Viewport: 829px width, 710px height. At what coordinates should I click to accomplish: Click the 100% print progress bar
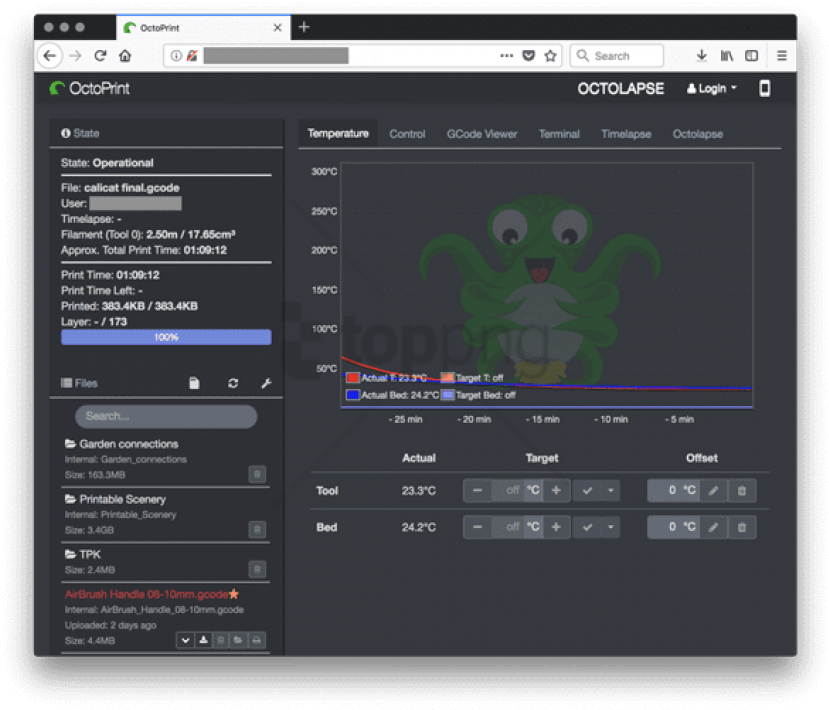(166, 337)
